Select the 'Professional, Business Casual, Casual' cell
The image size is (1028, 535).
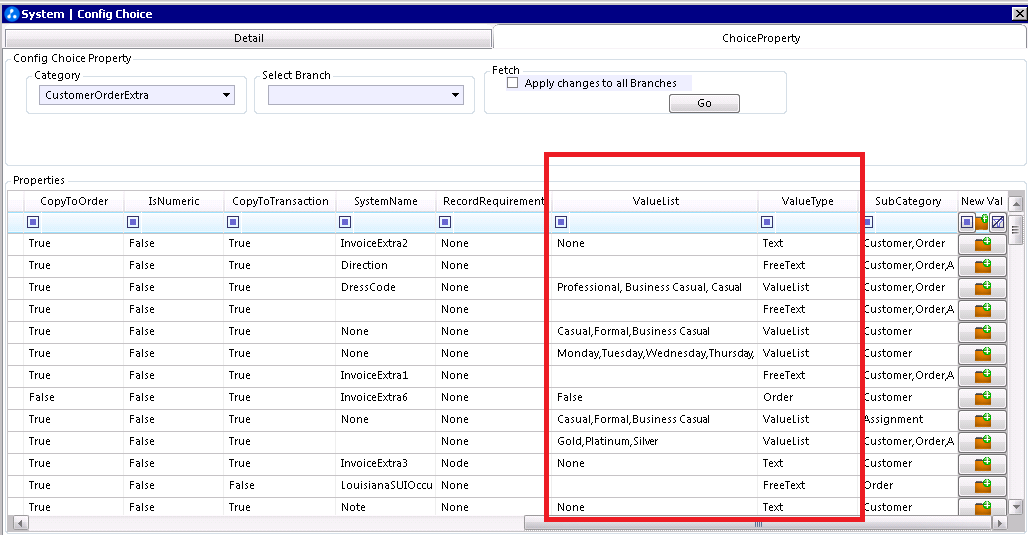(655, 287)
